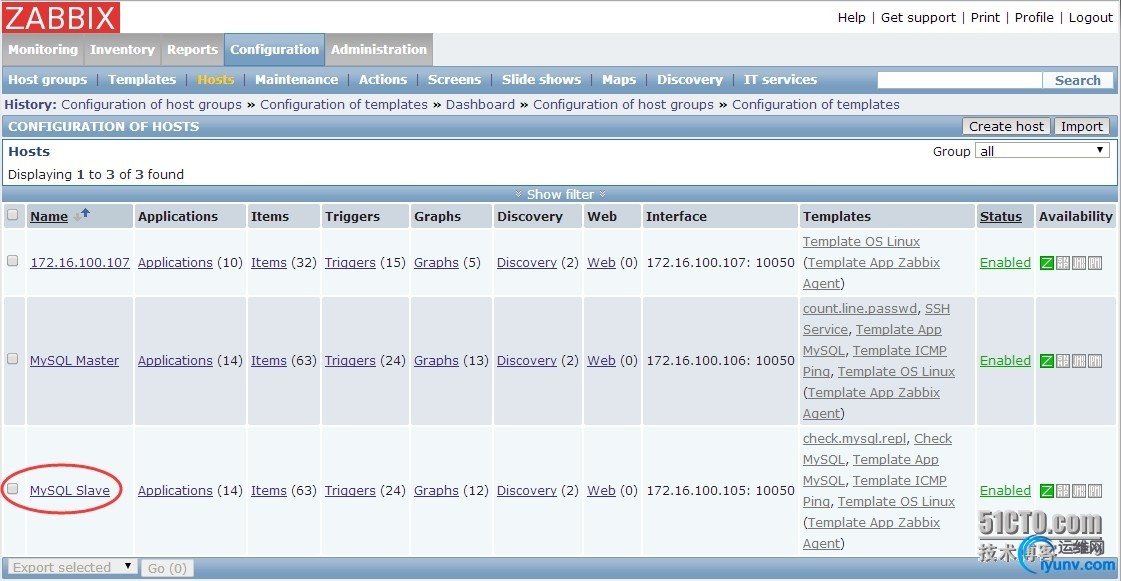Go to Hosts submenu
Screen dimensions: 1121x581
point(215,79)
